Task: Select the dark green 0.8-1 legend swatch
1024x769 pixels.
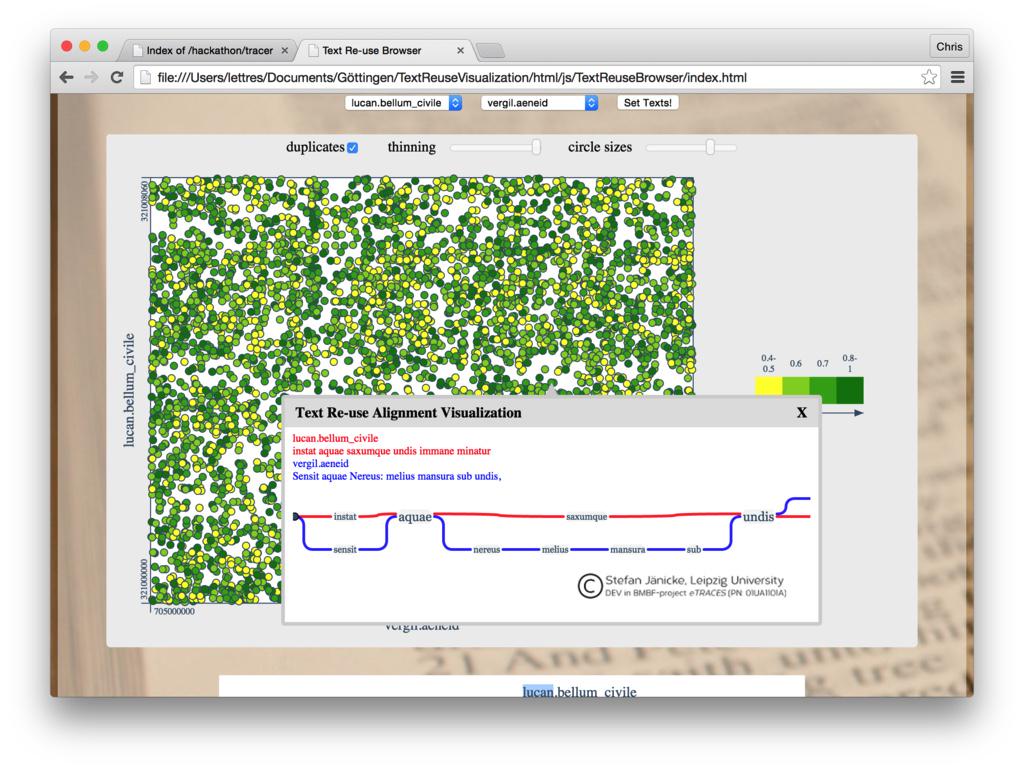Action: click(850, 390)
